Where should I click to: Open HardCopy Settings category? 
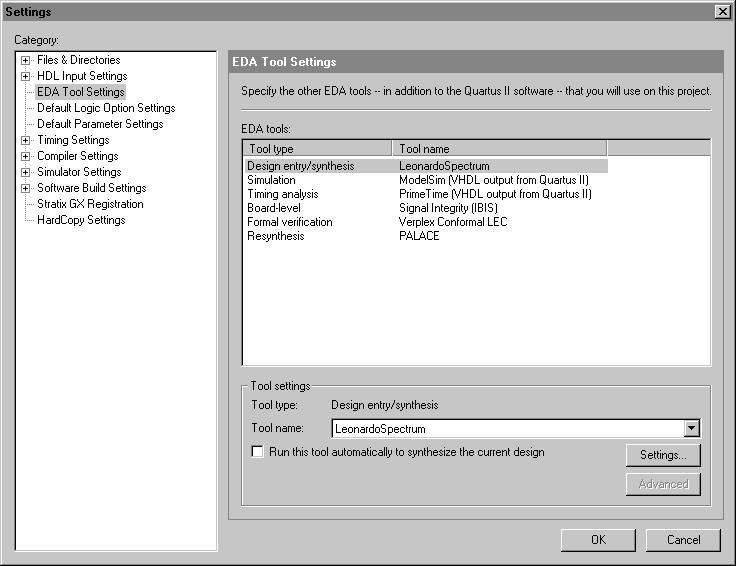click(x=81, y=220)
